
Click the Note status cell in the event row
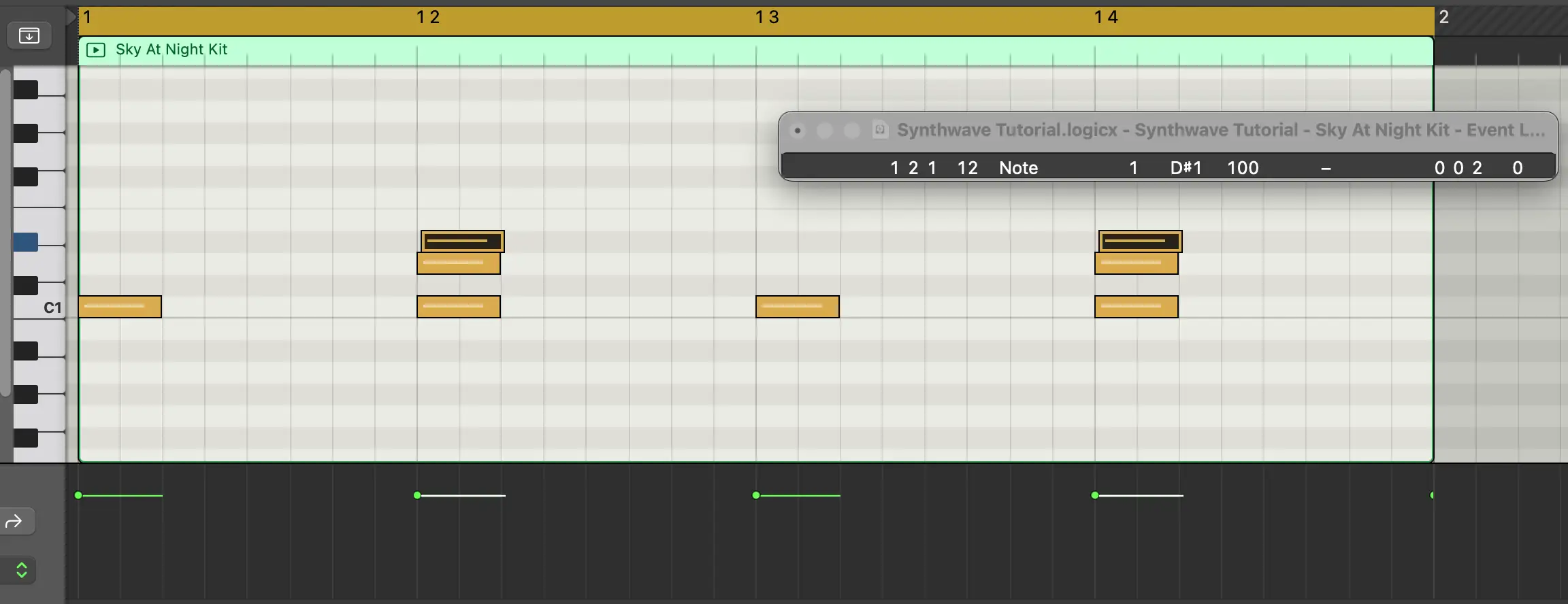(1018, 168)
